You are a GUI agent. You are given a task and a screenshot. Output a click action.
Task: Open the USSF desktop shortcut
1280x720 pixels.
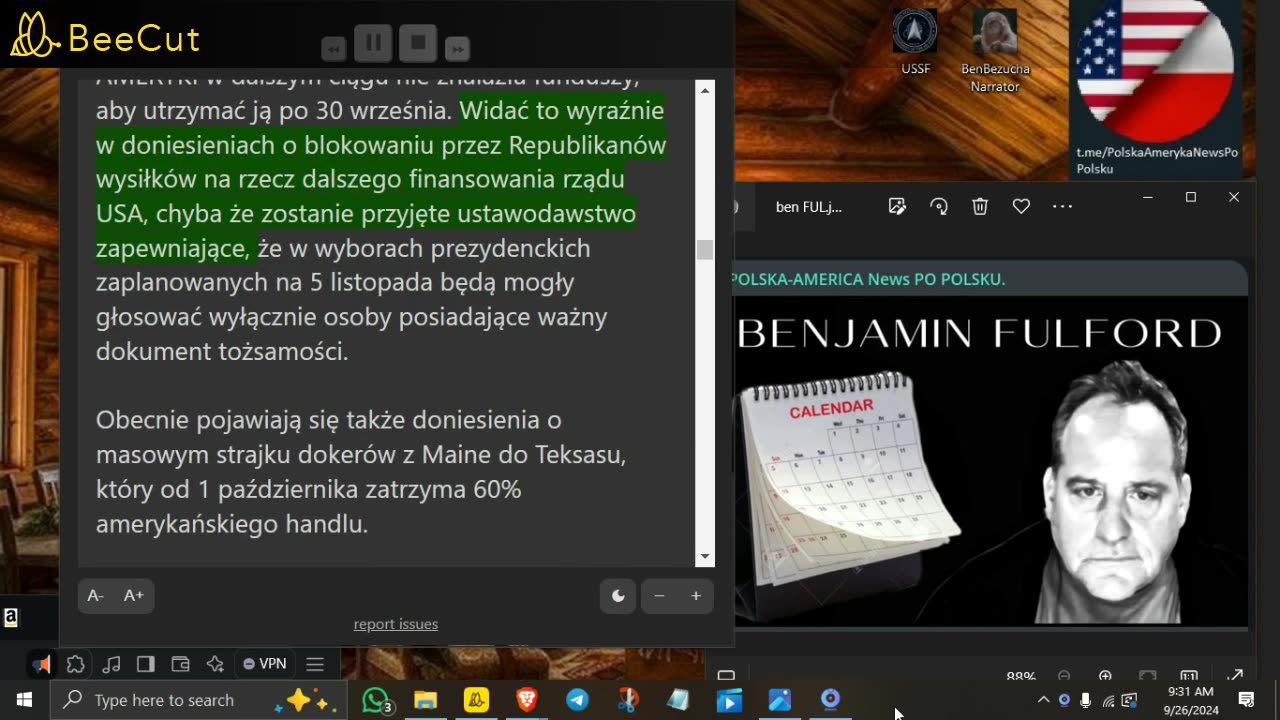pyautogui.click(x=915, y=41)
